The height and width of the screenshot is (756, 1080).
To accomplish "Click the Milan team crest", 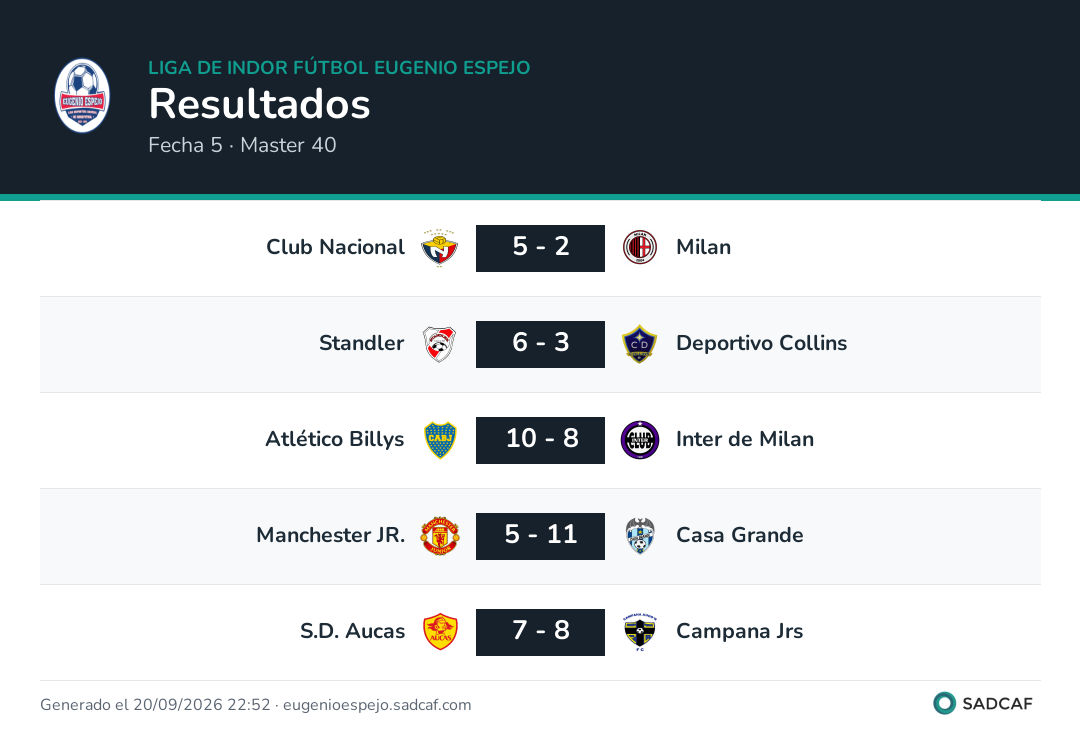I will [640, 248].
